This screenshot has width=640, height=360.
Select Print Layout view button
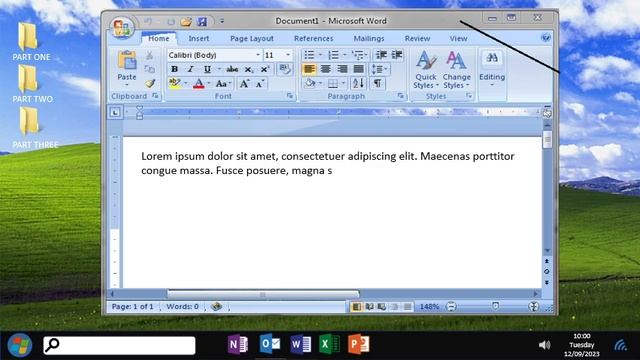point(356,307)
